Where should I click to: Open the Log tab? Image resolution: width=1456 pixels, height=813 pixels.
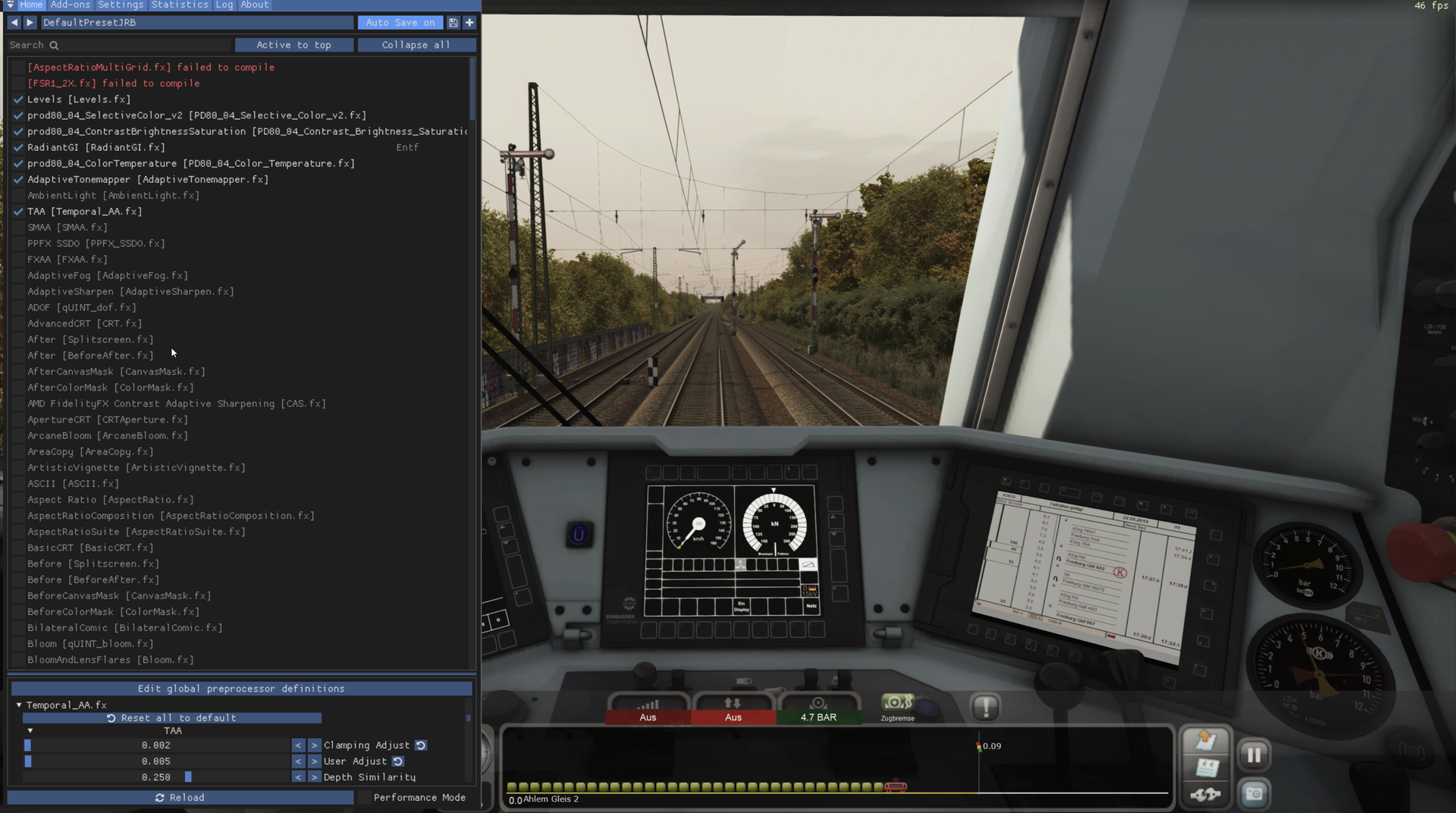click(x=224, y=5)
